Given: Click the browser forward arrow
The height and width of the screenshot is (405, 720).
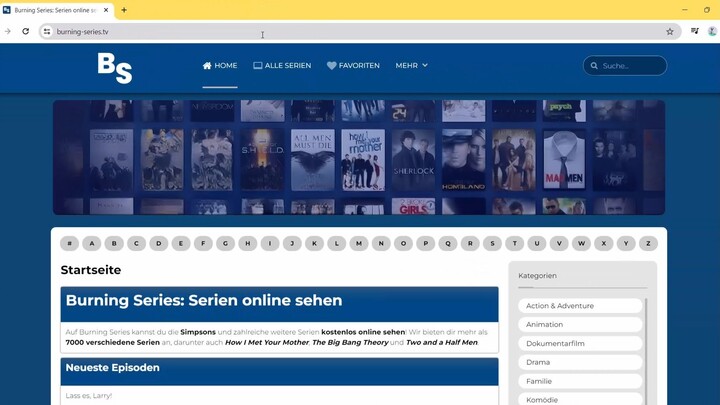Looking at the screenshot, I should coord(8,31).
